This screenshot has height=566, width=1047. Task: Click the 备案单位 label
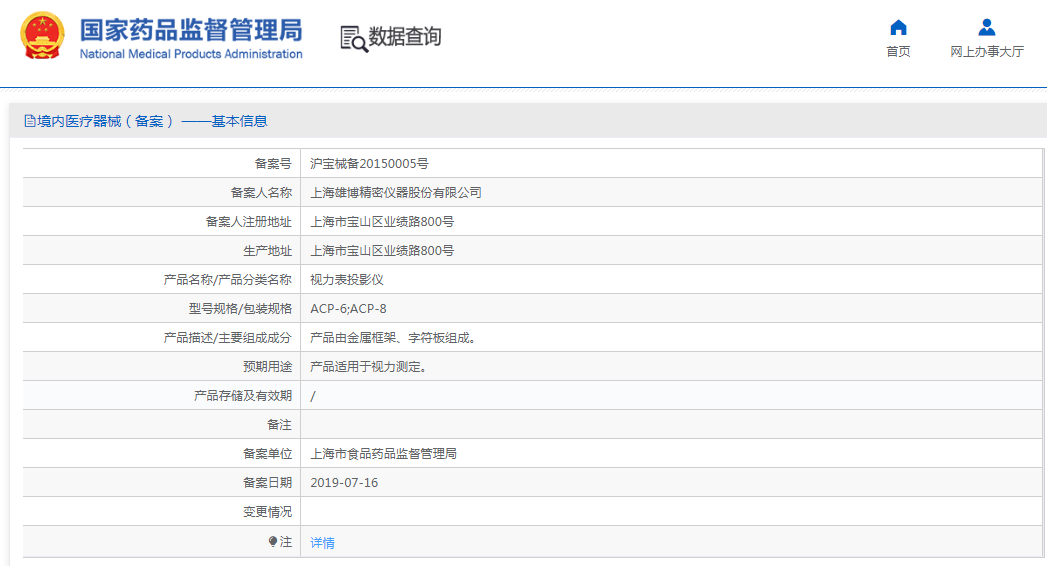(267, 454)
